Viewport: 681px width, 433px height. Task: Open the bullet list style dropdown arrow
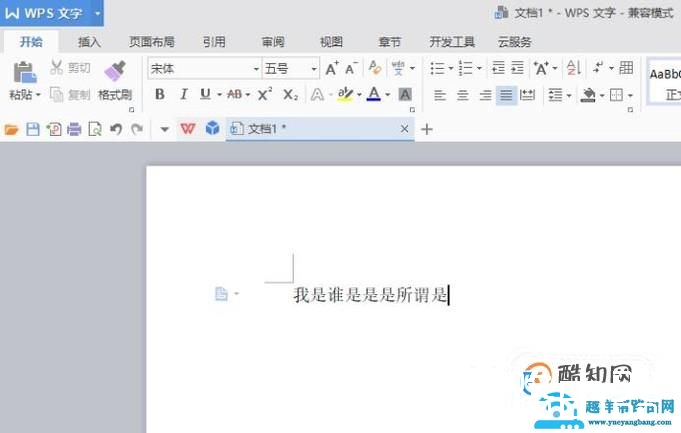tap(450, 68)
